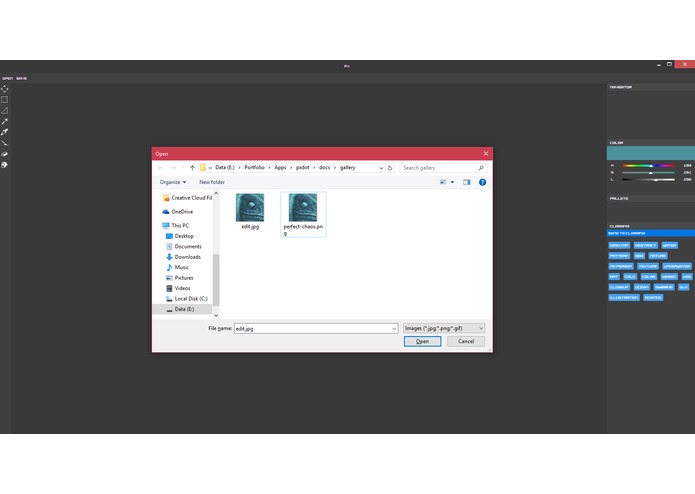
Task: Go up one folder level
Action: point(192,168)
